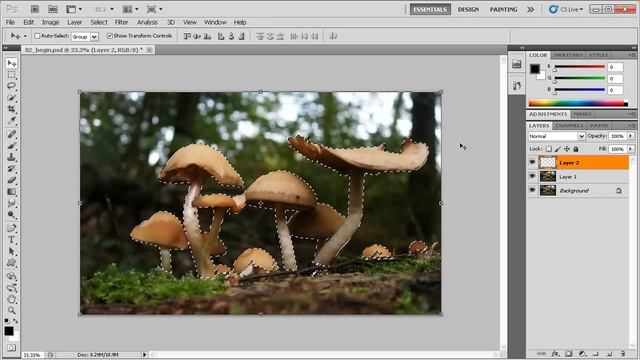Select the Quick Selection tool
The width and height of the screenshot is (640, 360).
11,98
